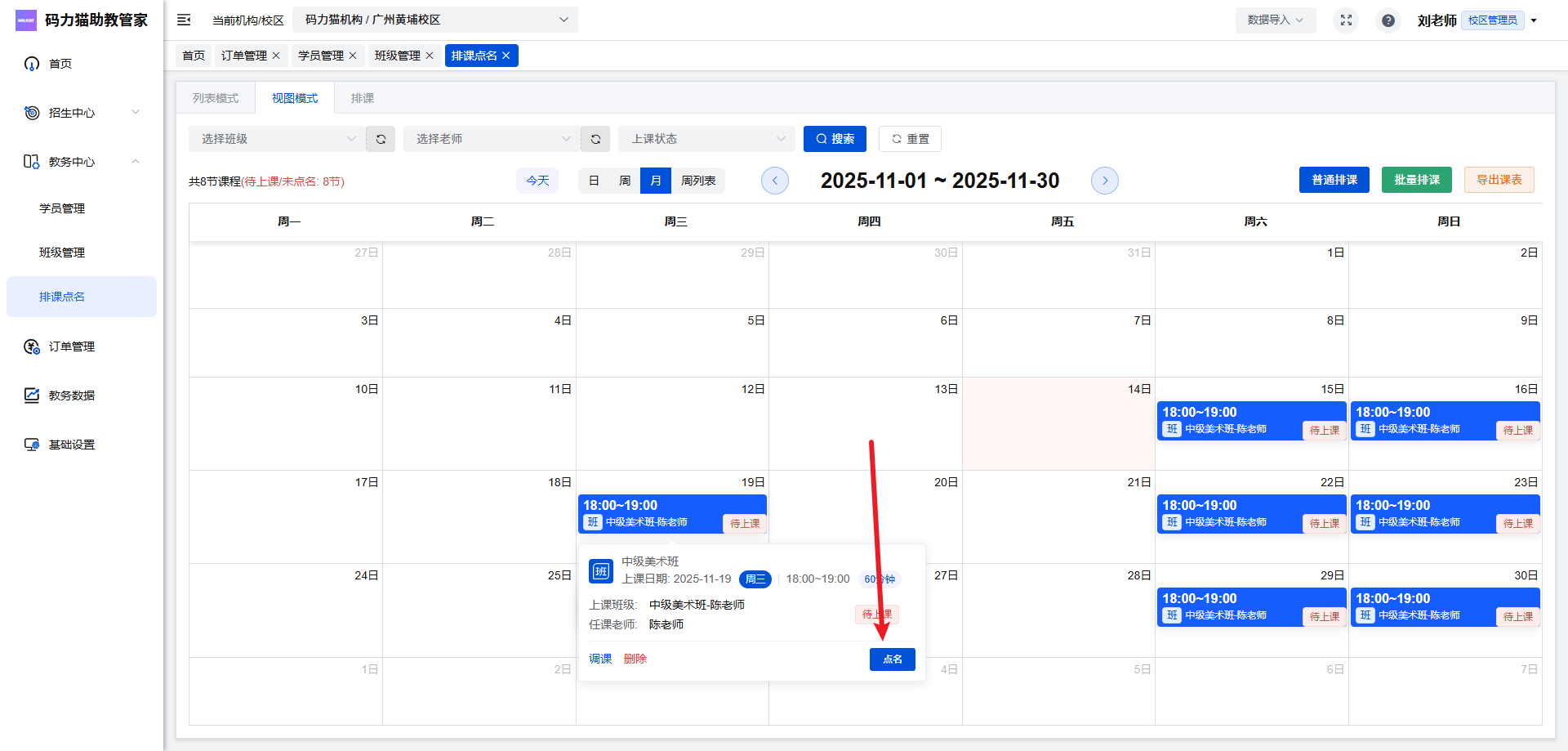Open the 上课状态 dropdown
The width and height of the screenshot is (1568, 751).
(x=706, y=139)
